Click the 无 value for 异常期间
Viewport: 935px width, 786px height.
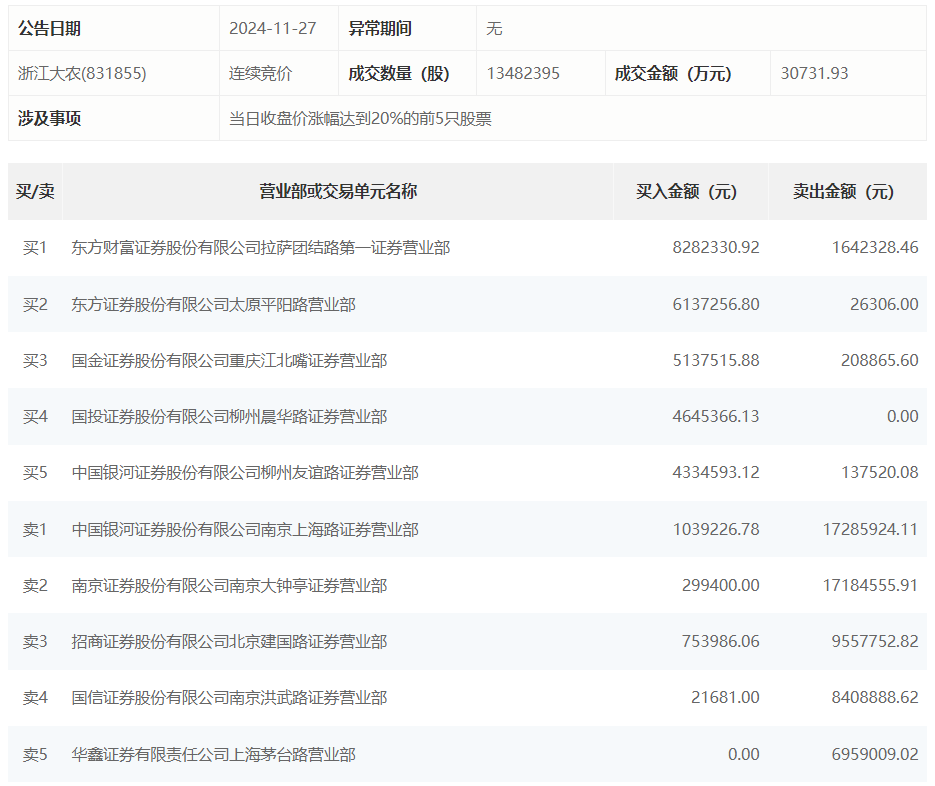pyautogui.click(x=494, y=29)
